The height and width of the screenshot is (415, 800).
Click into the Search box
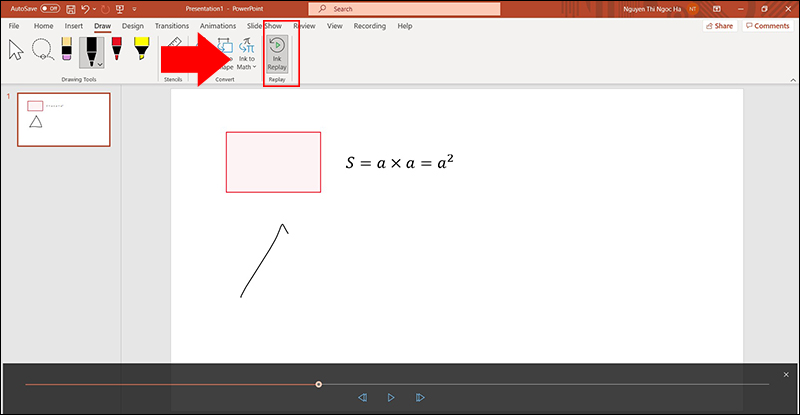pos(404,9)
